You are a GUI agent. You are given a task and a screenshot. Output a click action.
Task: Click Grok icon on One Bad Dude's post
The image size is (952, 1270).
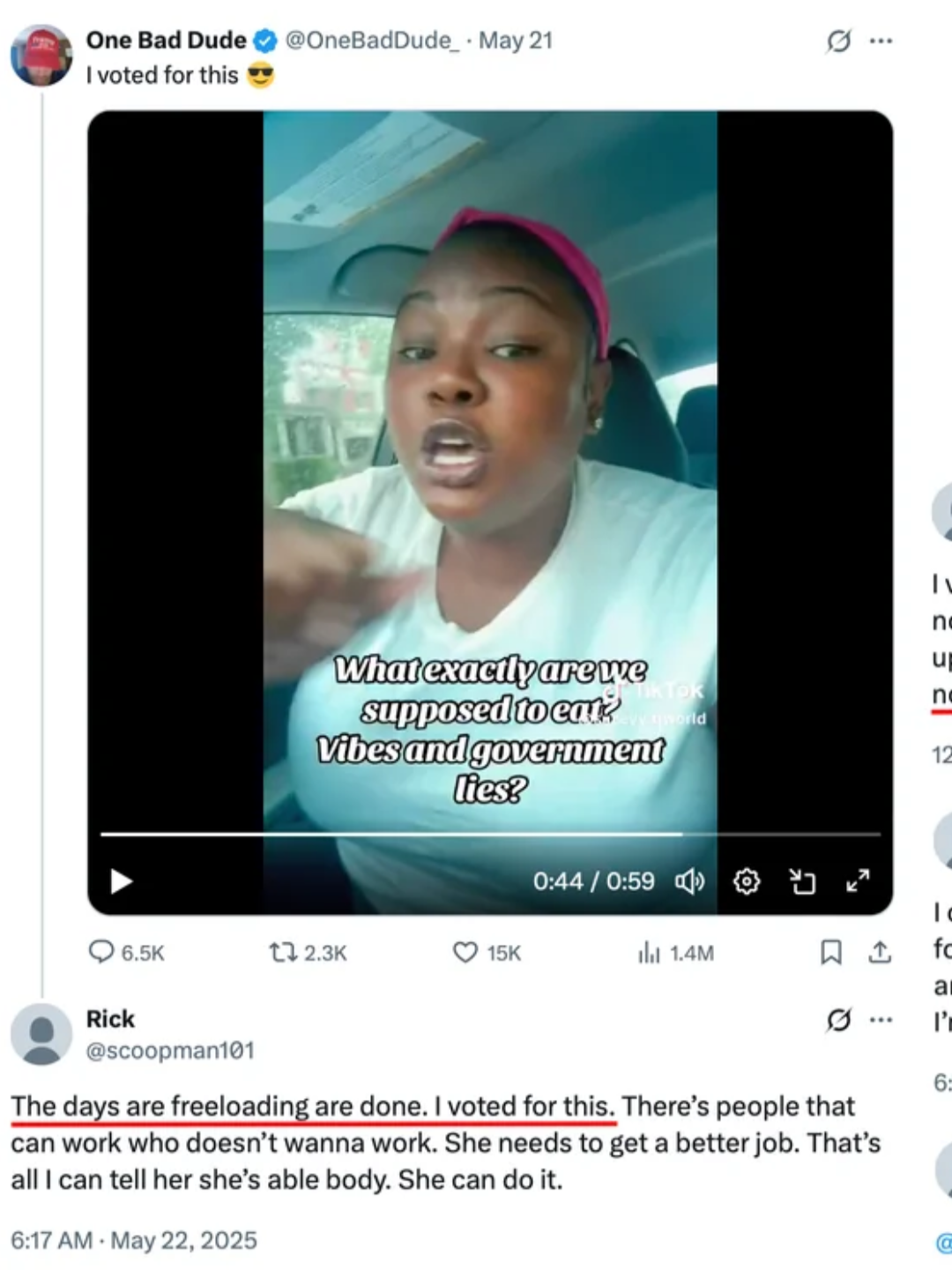(838, 41)
